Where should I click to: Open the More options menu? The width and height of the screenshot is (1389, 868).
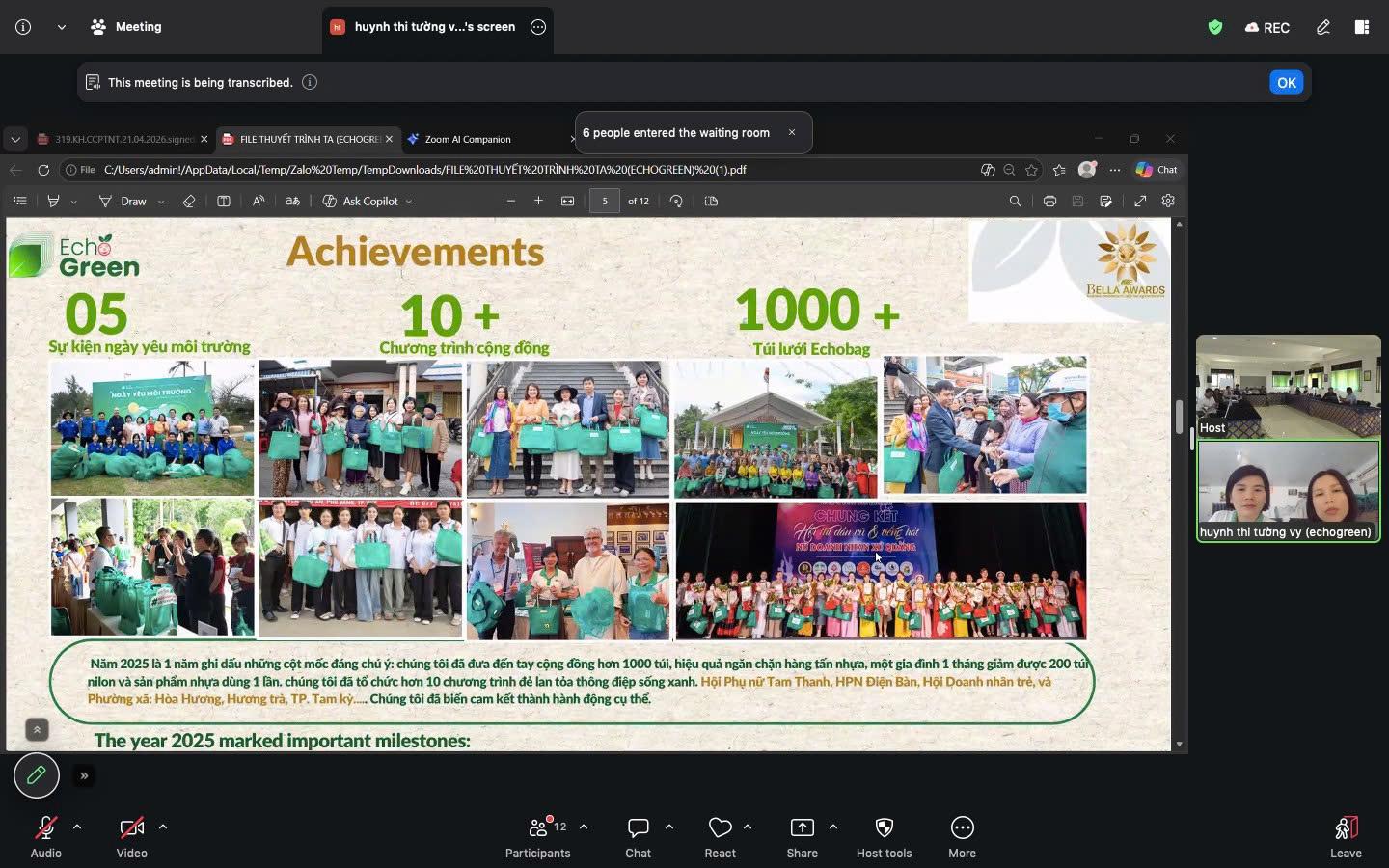point(962,828)
